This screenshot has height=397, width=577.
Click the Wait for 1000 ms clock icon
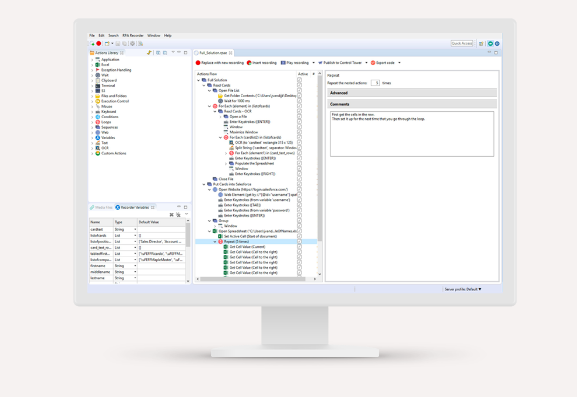220,100
